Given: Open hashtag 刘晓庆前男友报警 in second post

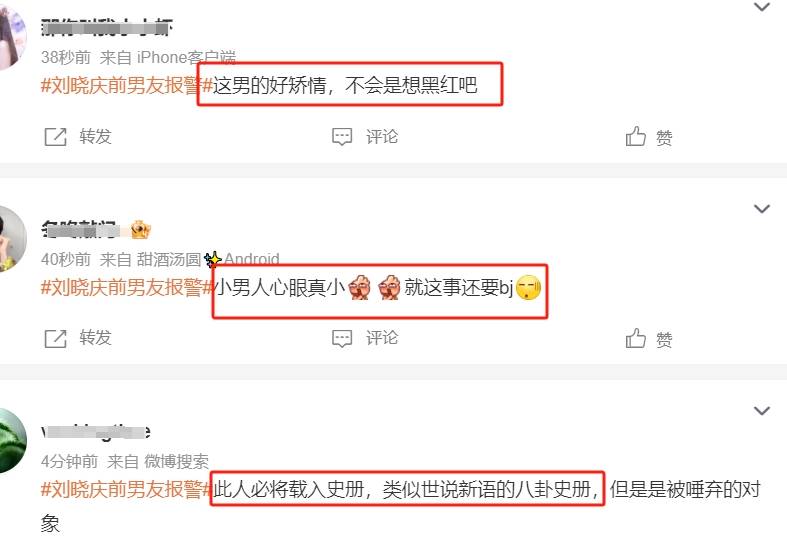Looking at the screenshot, I should click(126, 288).
